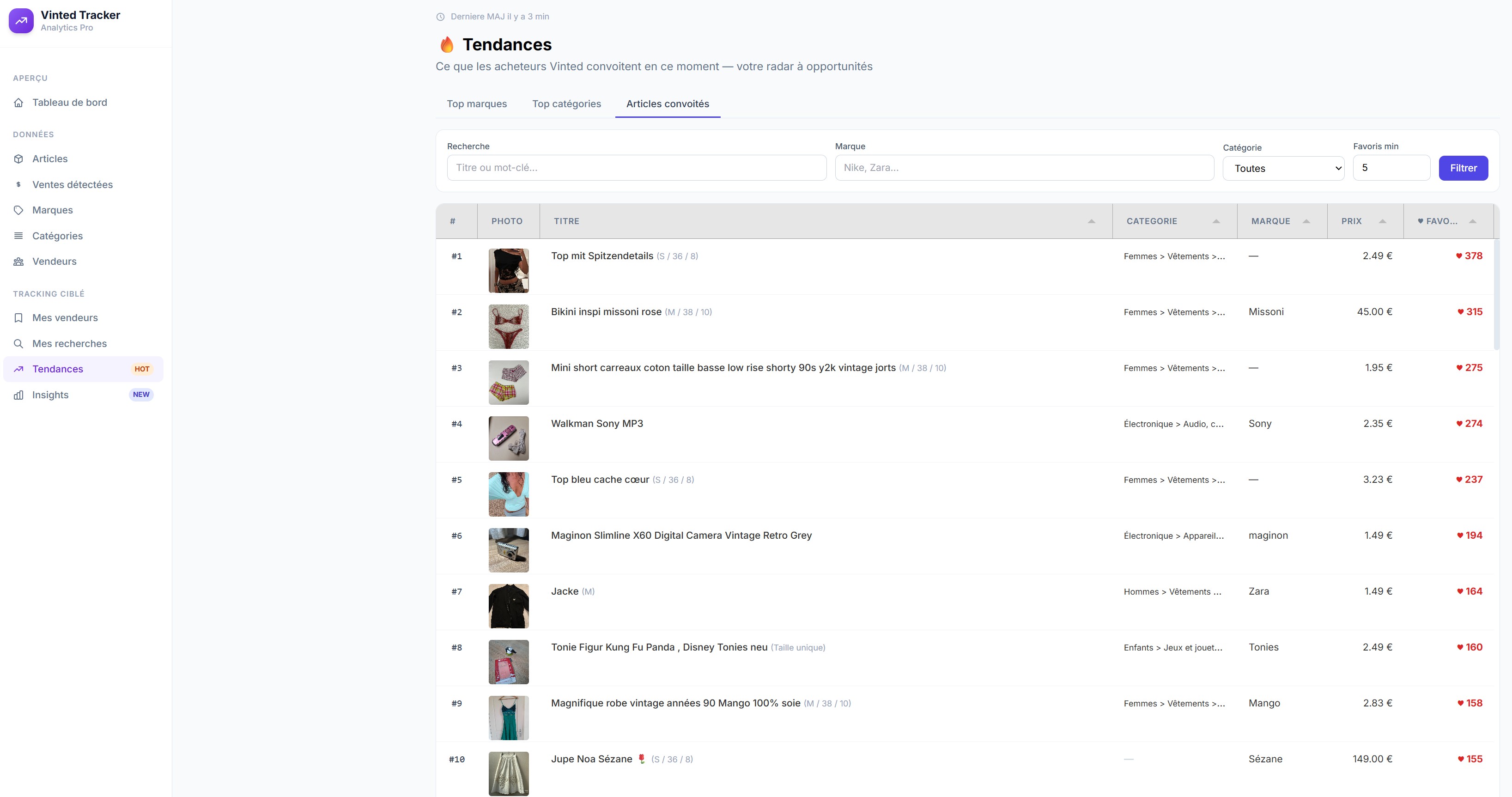
Task: Open Insights in sidebar
Action: (83, 395)
